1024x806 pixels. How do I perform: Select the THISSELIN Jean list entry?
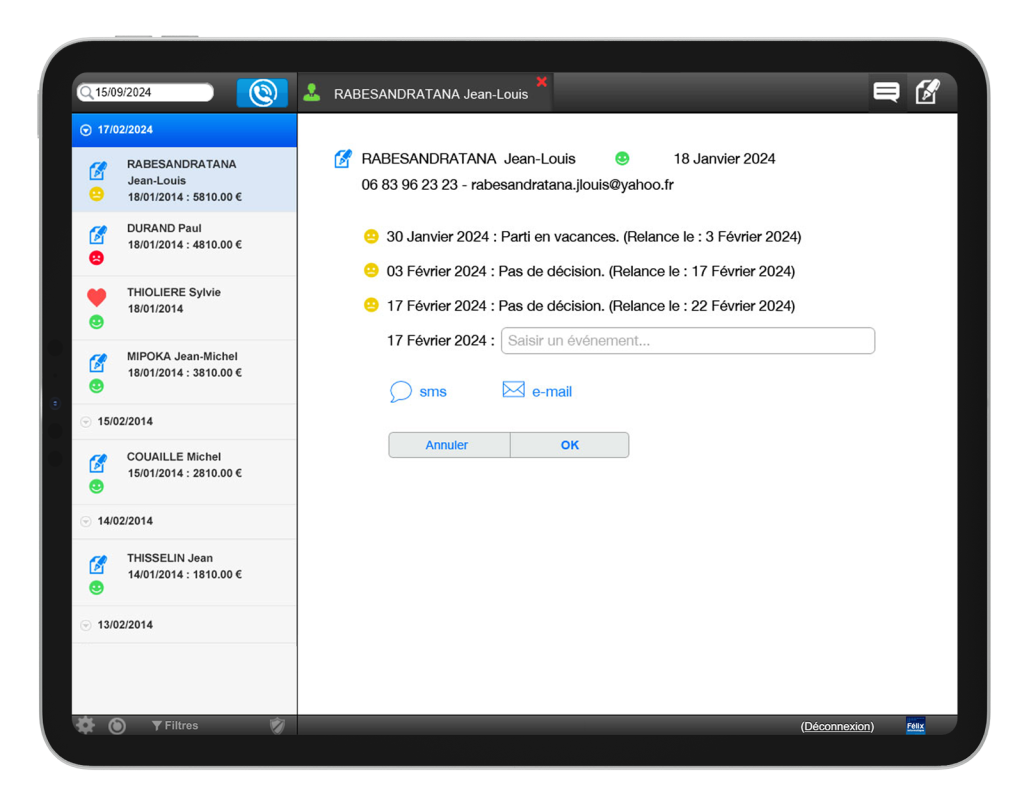[184, 573]
